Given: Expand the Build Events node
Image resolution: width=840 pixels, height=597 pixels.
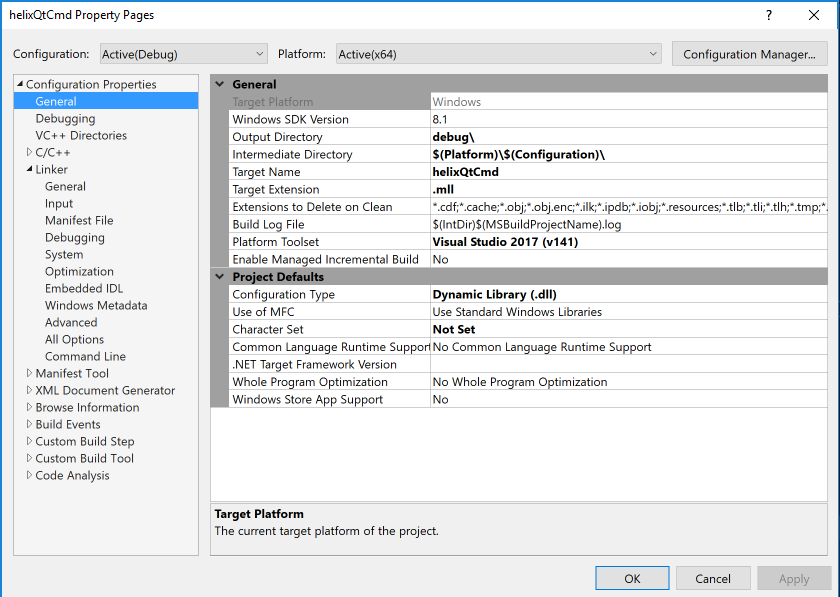Looking at the screenshot, I should (x=28, y=424).
